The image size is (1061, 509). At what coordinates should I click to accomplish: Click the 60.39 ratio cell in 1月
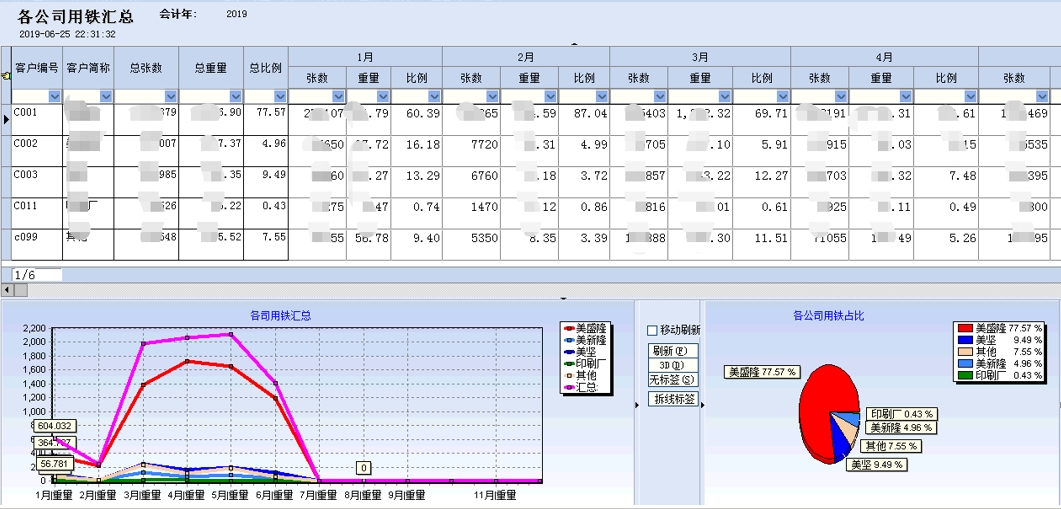click(417, 119)
